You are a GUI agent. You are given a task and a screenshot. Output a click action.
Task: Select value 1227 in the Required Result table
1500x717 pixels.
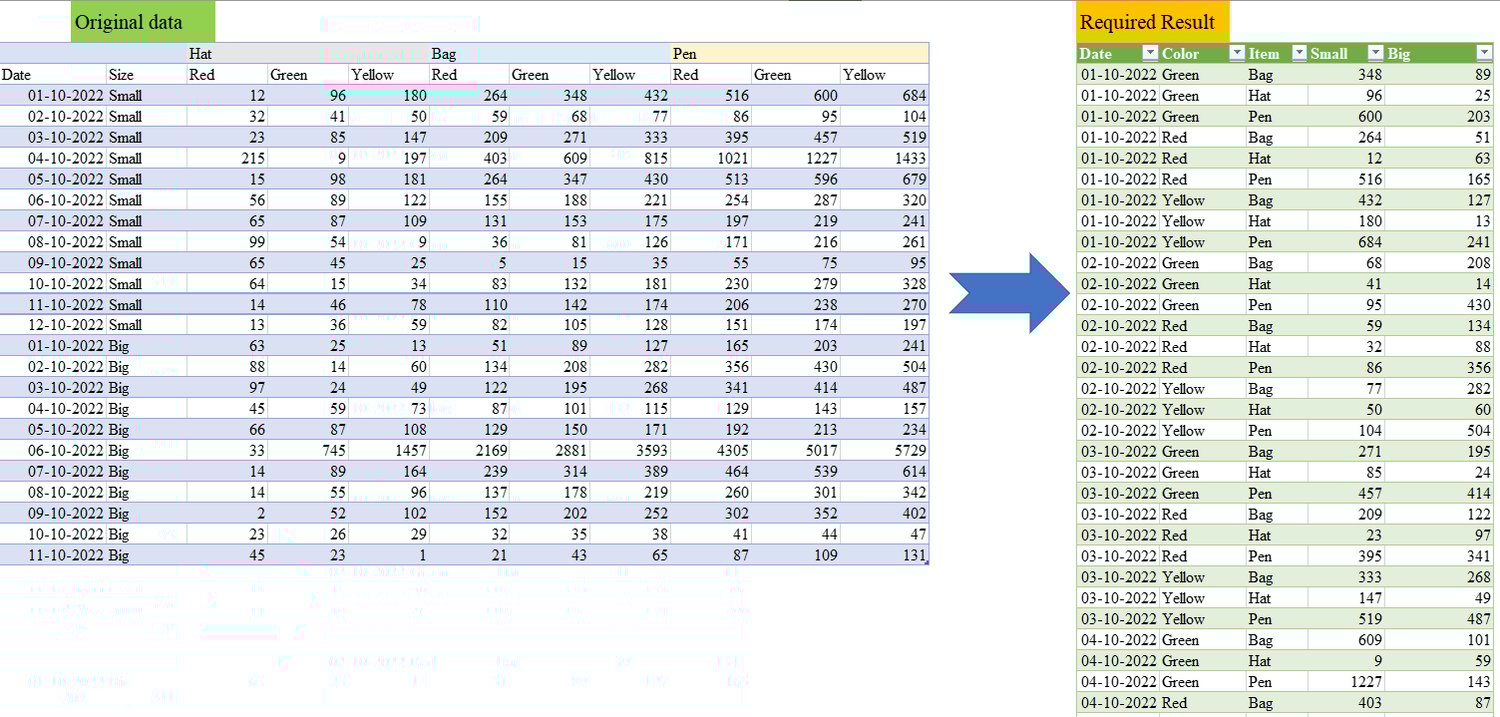pos(1346,681)
